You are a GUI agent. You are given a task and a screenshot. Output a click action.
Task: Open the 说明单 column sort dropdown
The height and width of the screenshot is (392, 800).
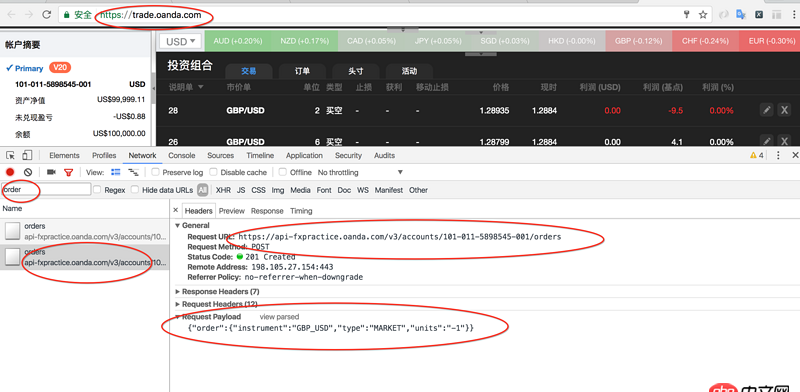201,87
